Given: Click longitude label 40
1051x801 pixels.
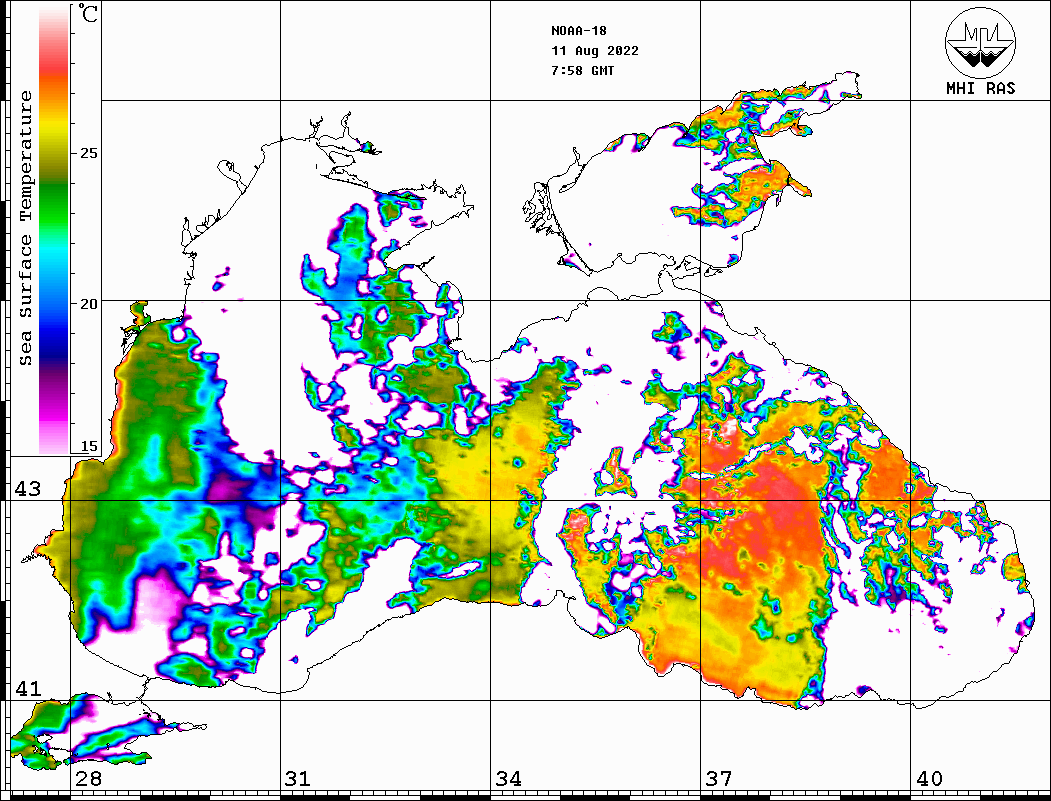Looking at the screenshot, I should tap(929, 778).
